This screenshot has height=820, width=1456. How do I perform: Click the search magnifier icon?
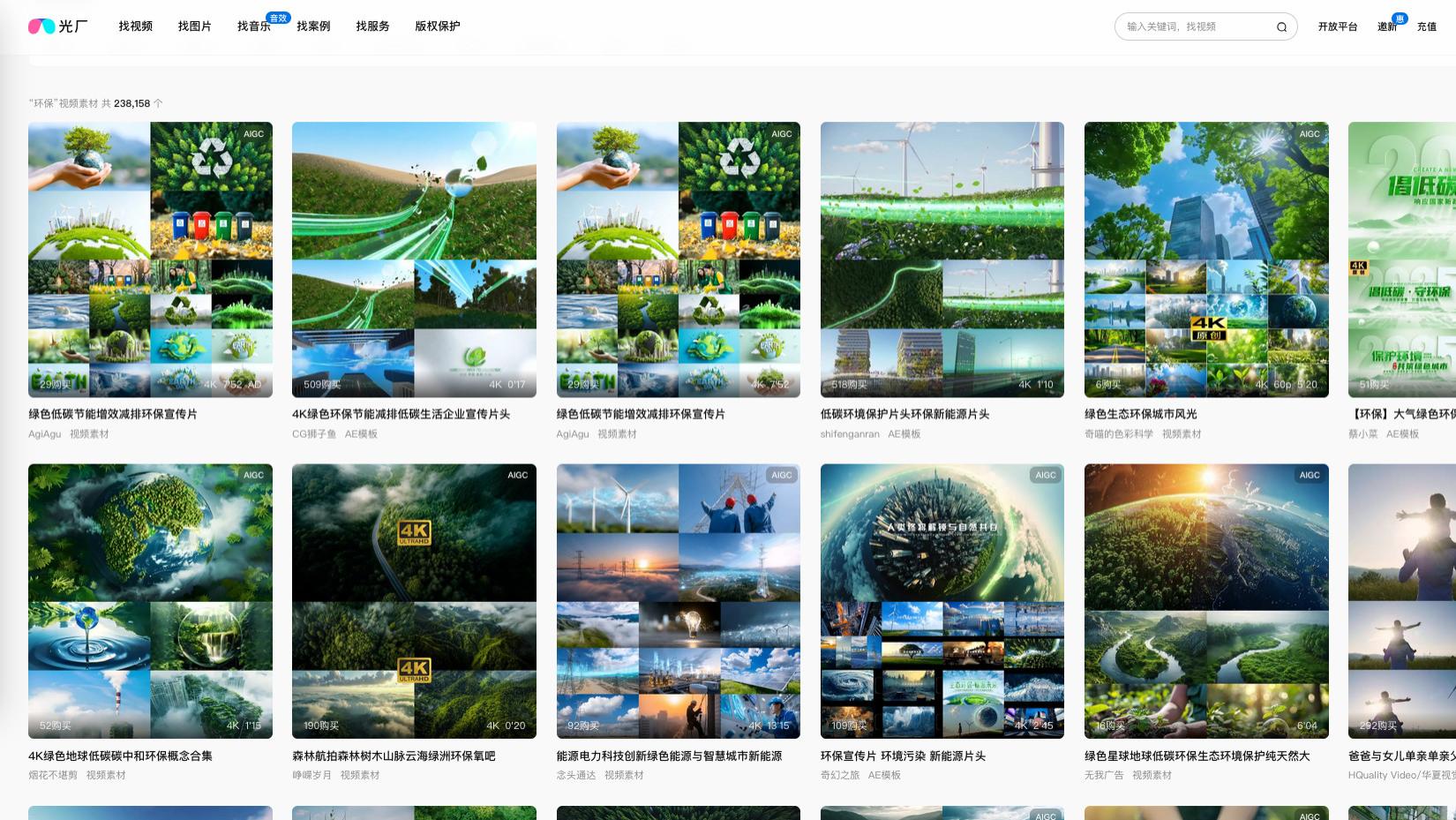[x=1281, y=26]
